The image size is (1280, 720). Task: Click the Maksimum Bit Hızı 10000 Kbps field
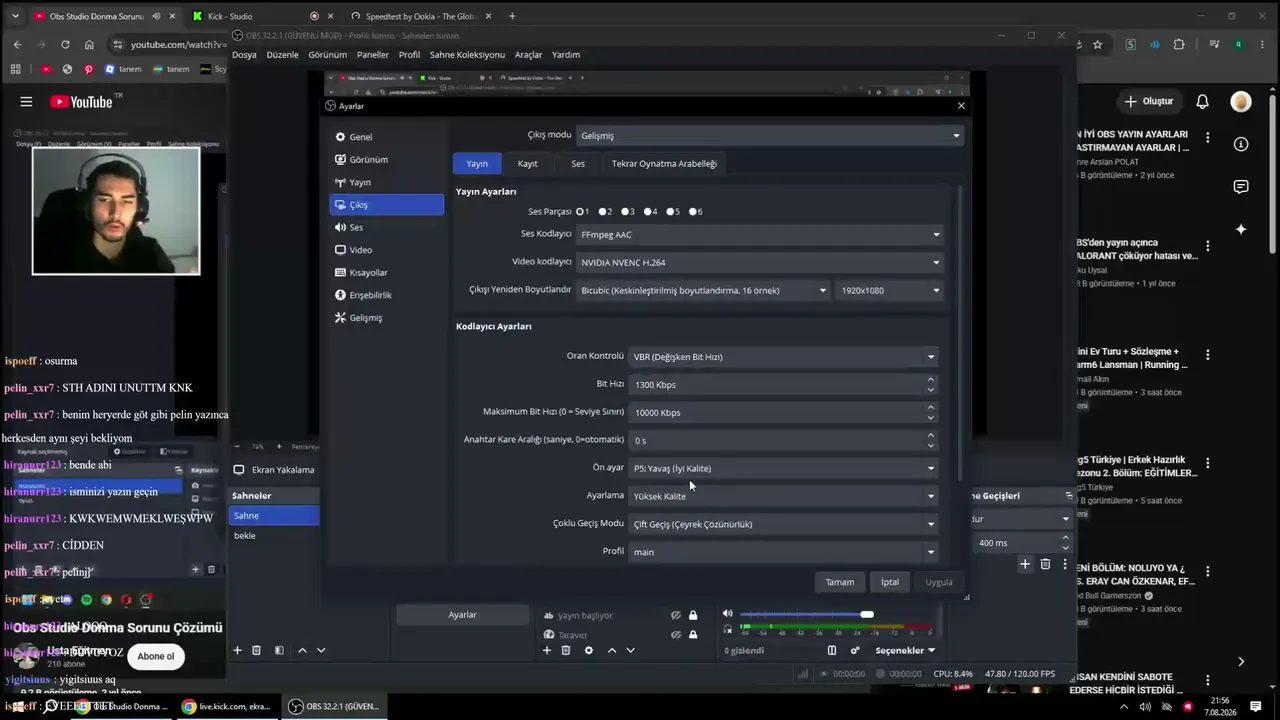784,412
